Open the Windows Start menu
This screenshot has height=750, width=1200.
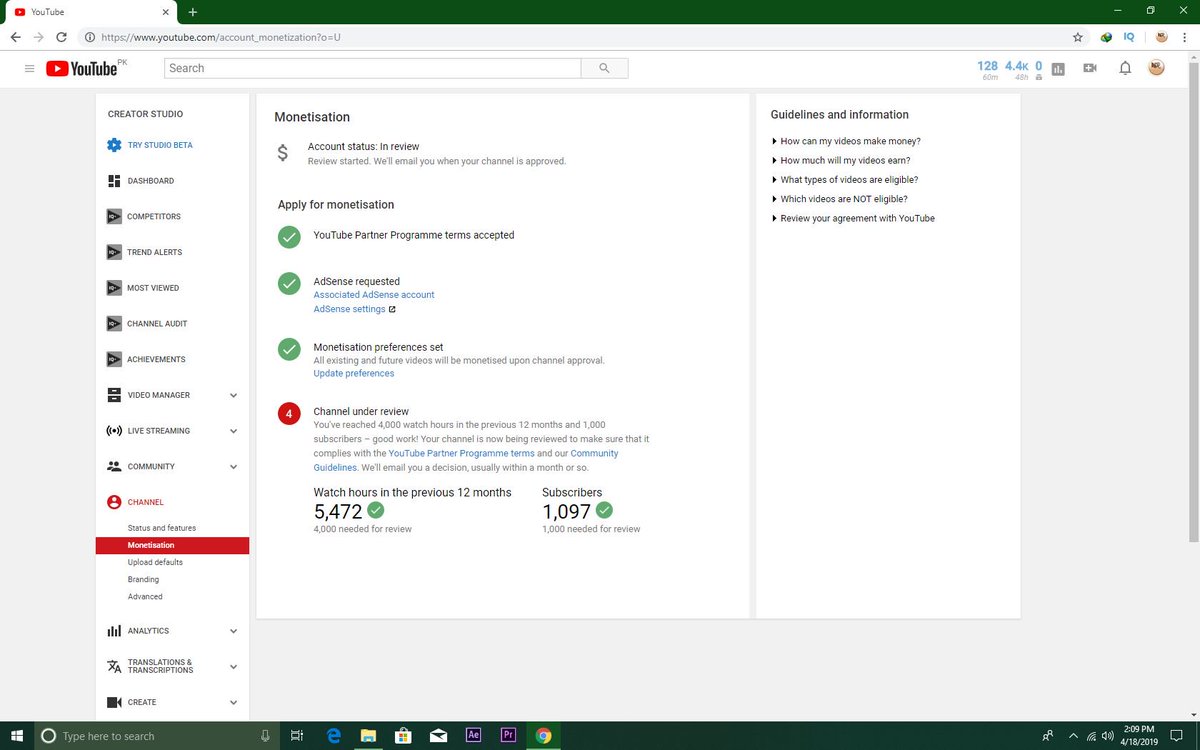coord(17,735)
